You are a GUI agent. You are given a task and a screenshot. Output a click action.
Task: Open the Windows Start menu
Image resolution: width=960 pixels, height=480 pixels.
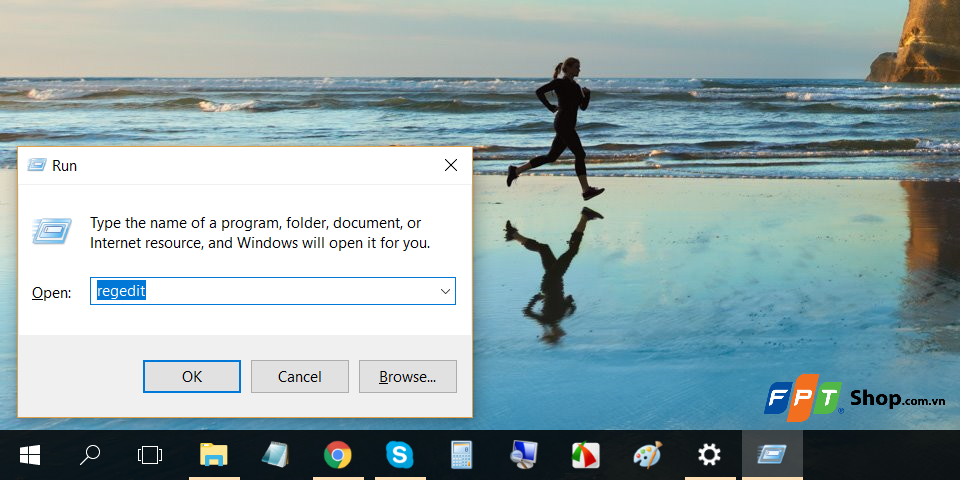(x=30, y=456)
